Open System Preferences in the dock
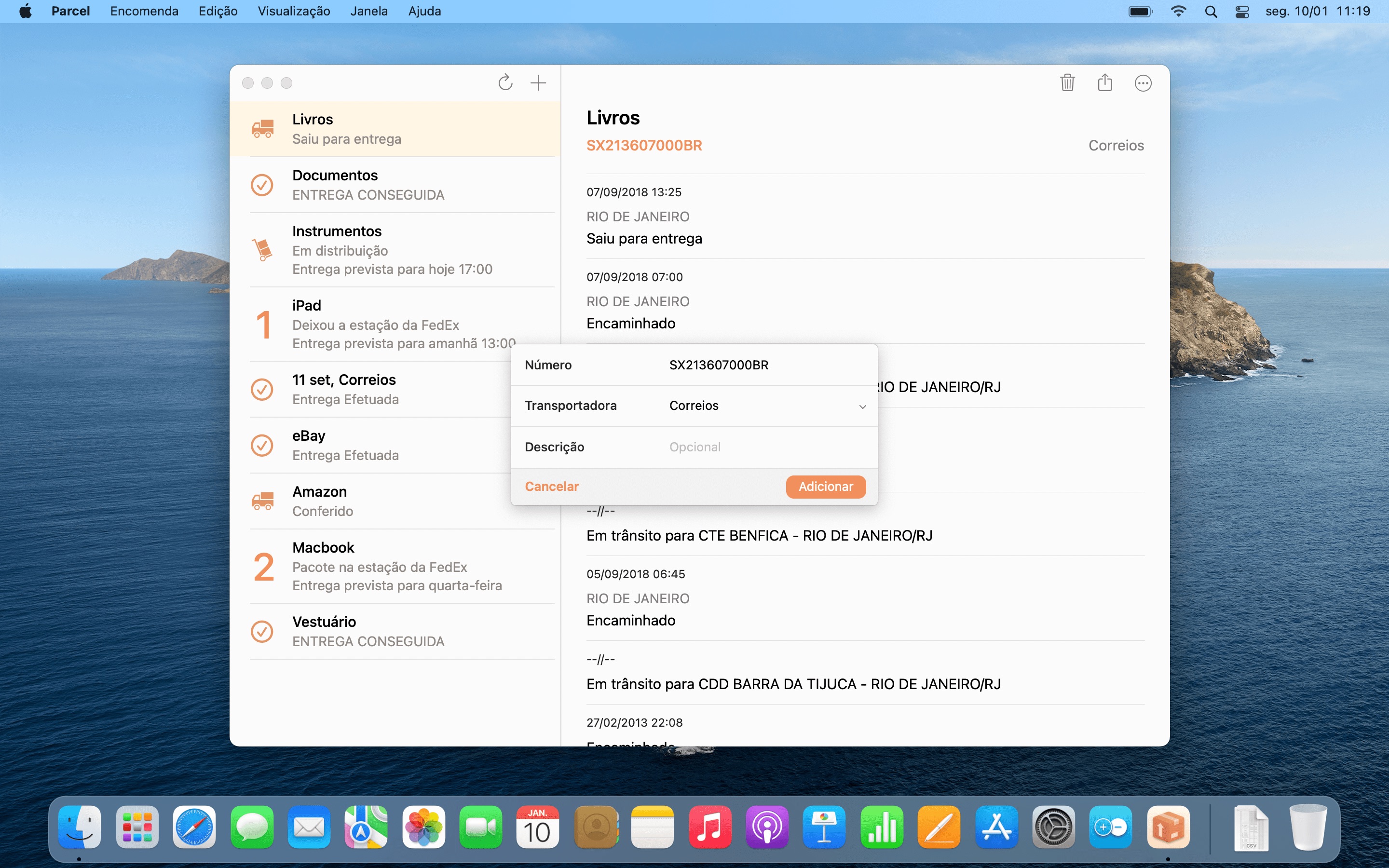Screen dimensions: 1389x868 pyautogui.click(x=1054, y=827)
